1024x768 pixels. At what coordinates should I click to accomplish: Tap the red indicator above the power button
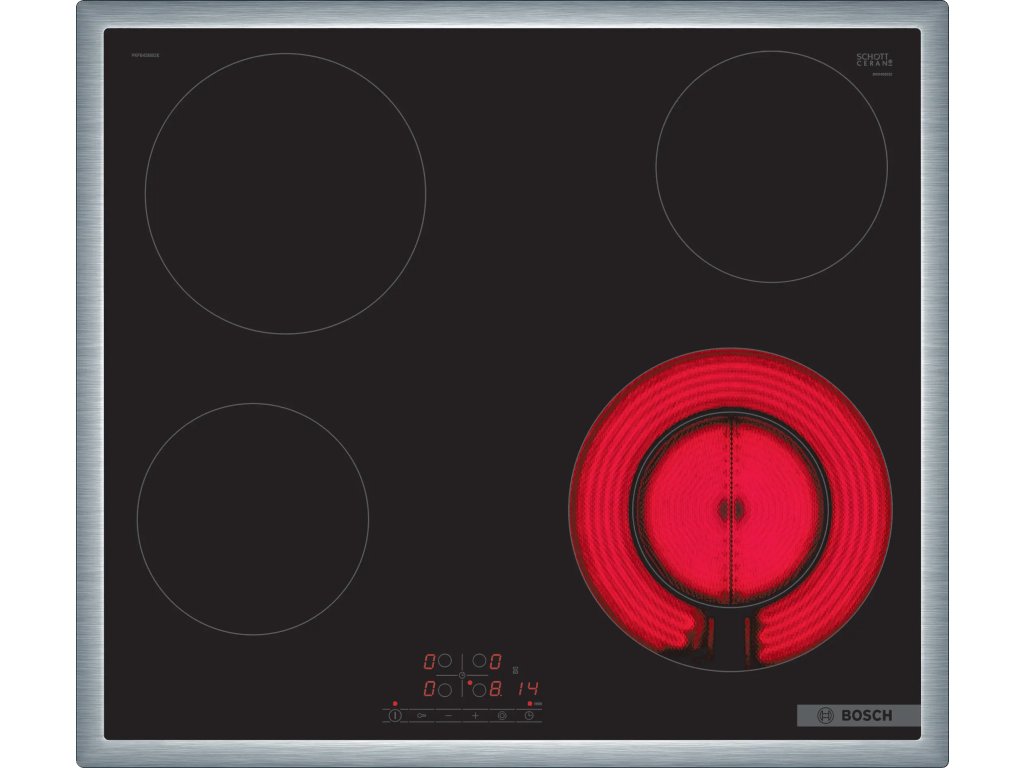point(395,704)
